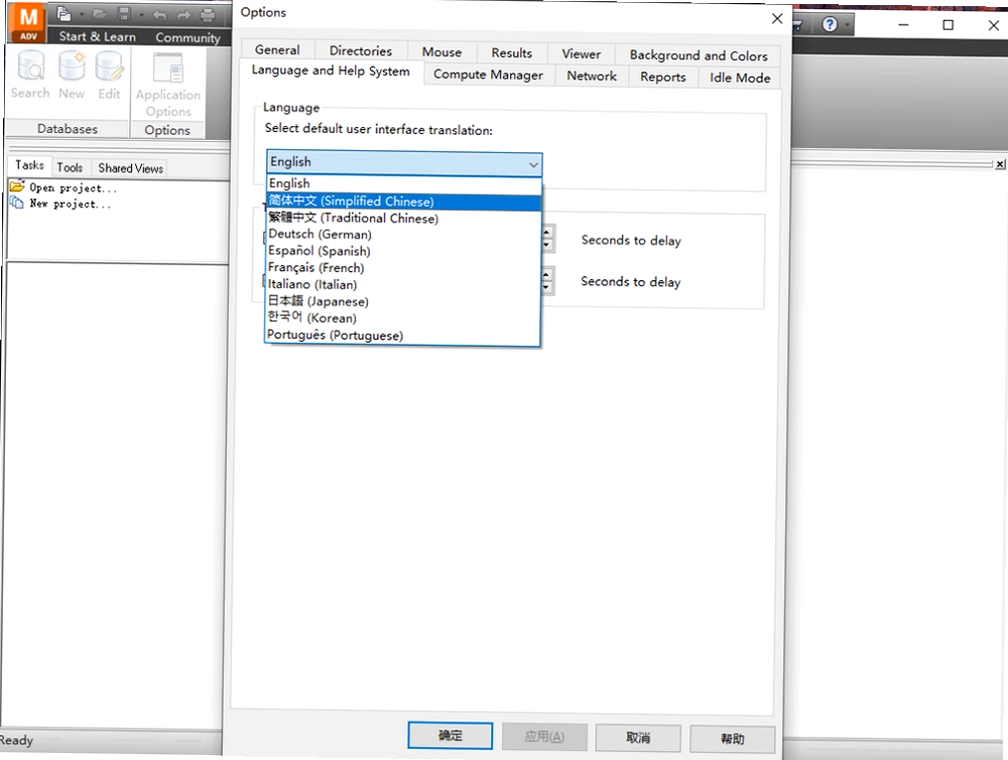Choose Simplified Chinese from the language list

[x=404, y=201]
